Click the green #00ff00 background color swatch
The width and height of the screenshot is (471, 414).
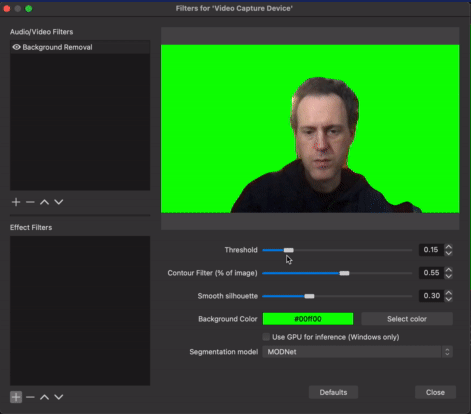308,319
